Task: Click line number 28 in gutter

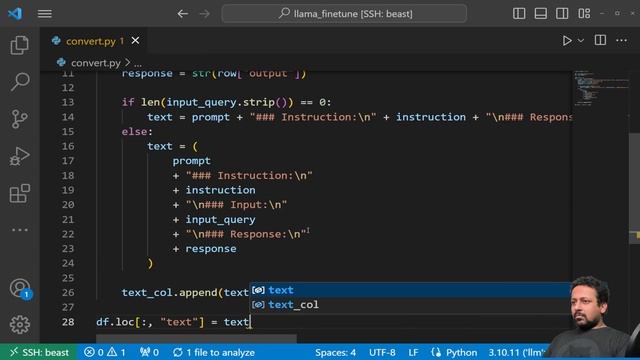Action: coord(68,322)
